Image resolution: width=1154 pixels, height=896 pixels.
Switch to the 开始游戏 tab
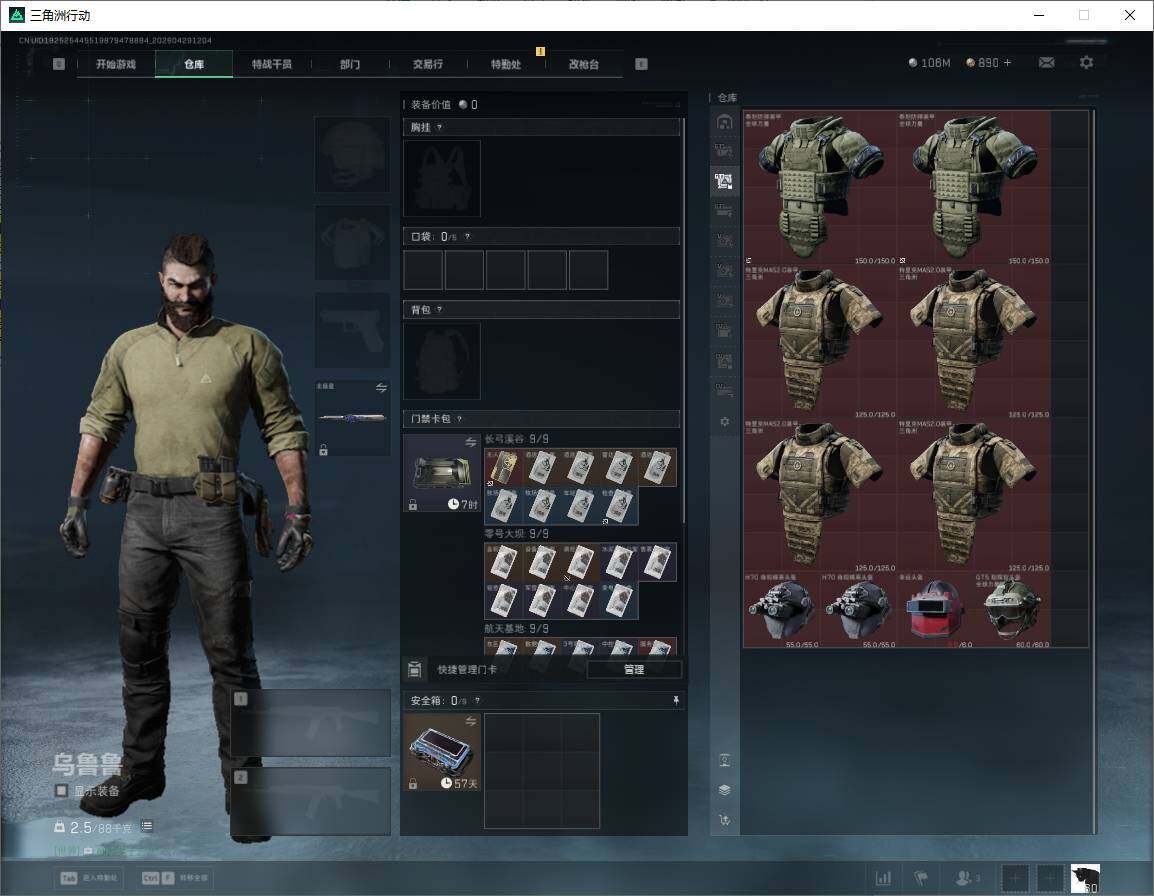pos(116,64)
